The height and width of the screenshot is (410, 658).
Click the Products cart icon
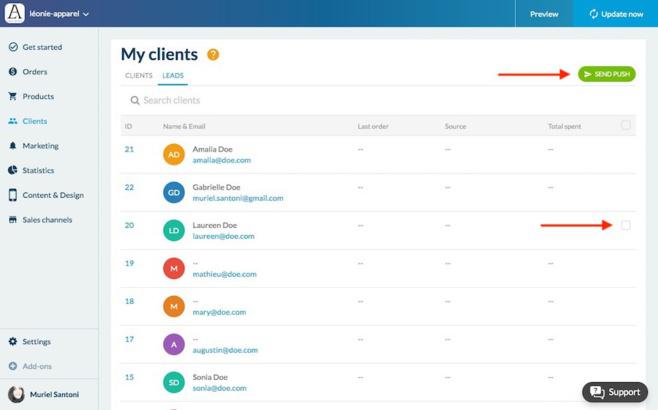(x=13, y=97)
